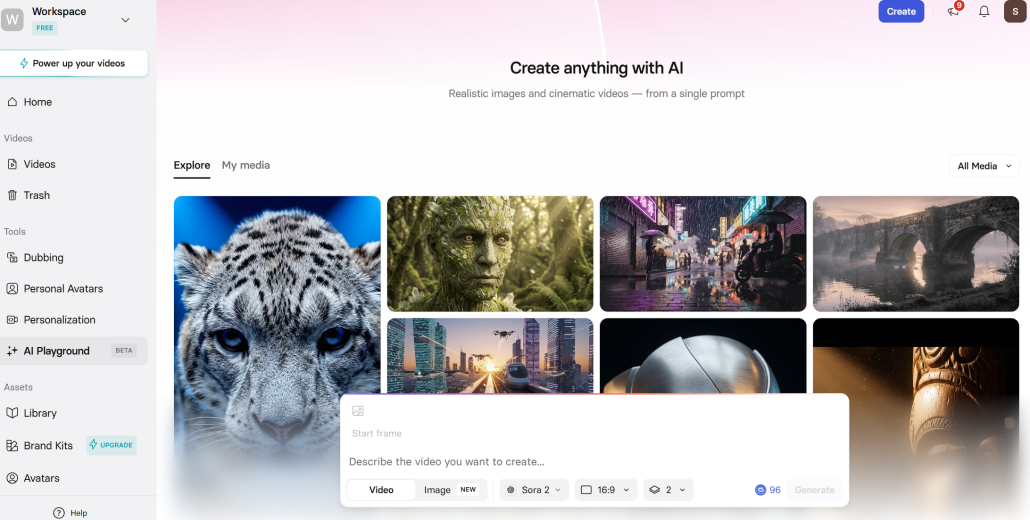Image resolution: width=1030 pixels, height=520 pixels.
Task: Click the credits coin icon showing 96
Action: click(760, 490)
